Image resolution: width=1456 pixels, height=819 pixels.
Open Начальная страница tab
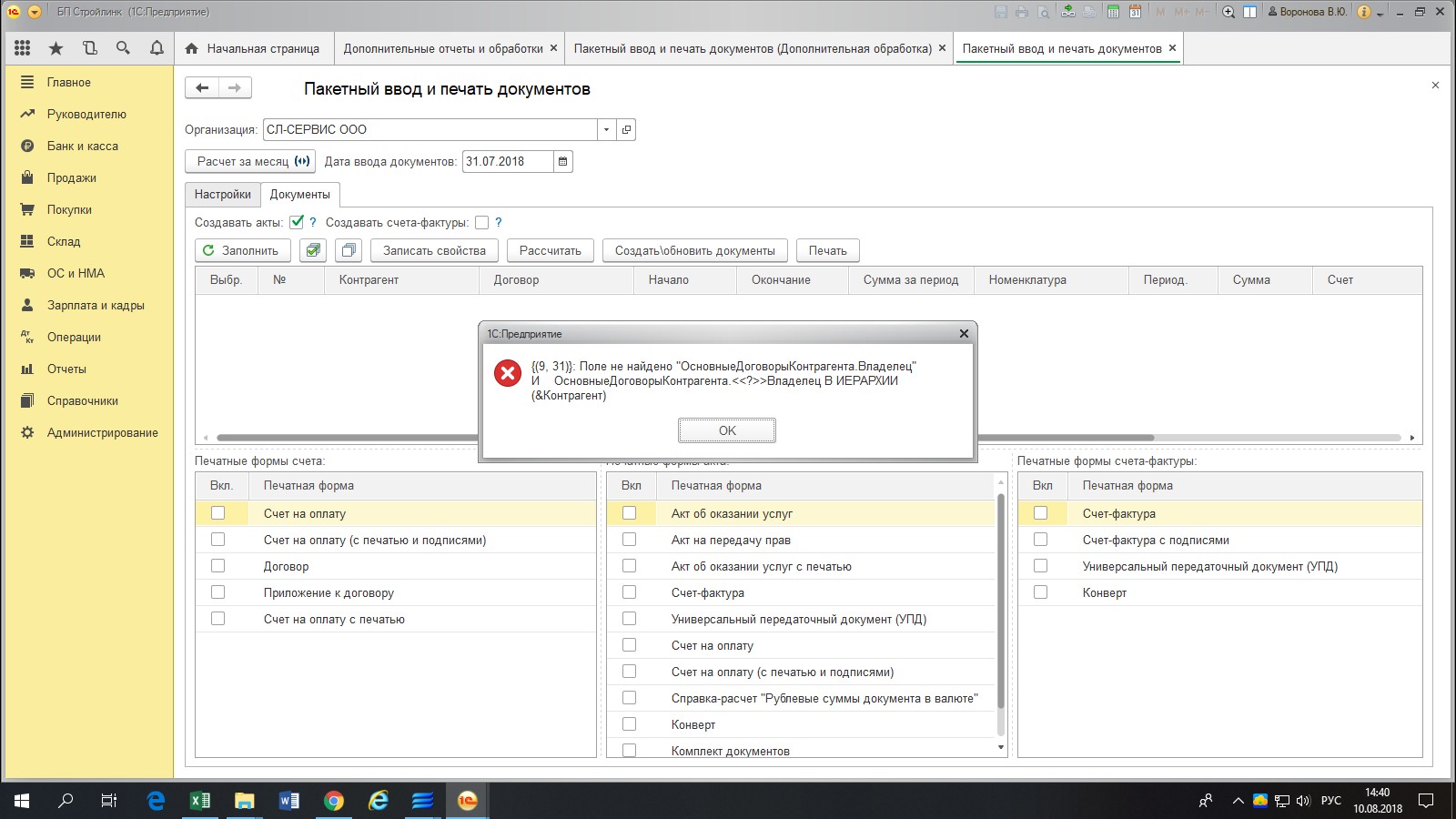point(252,48)
